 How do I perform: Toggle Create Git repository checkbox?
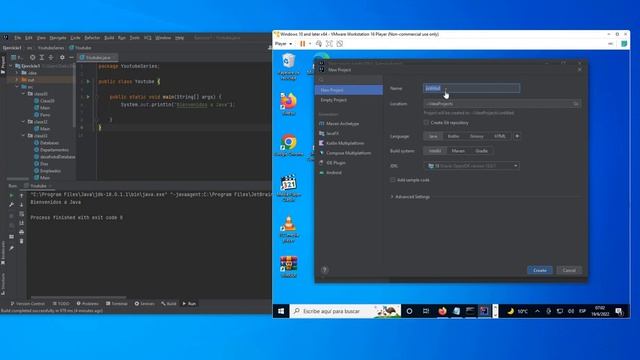426,122
